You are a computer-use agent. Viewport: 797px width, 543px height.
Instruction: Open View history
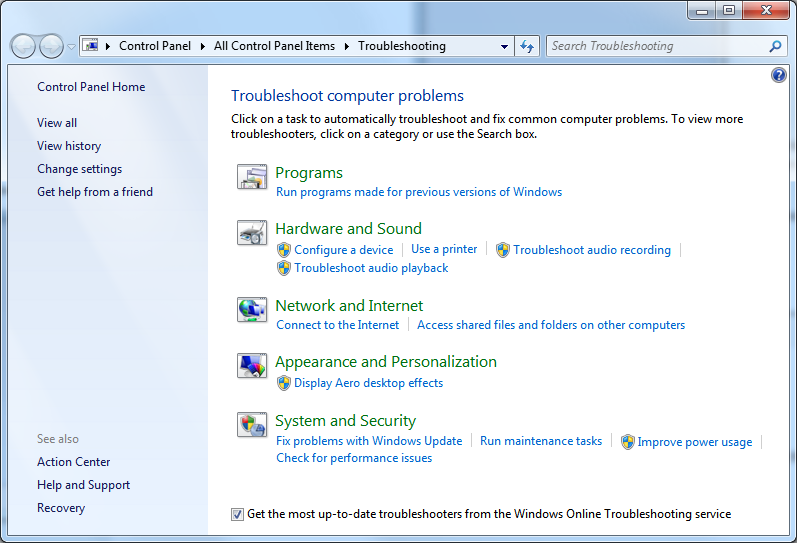(x=69, y=146)
